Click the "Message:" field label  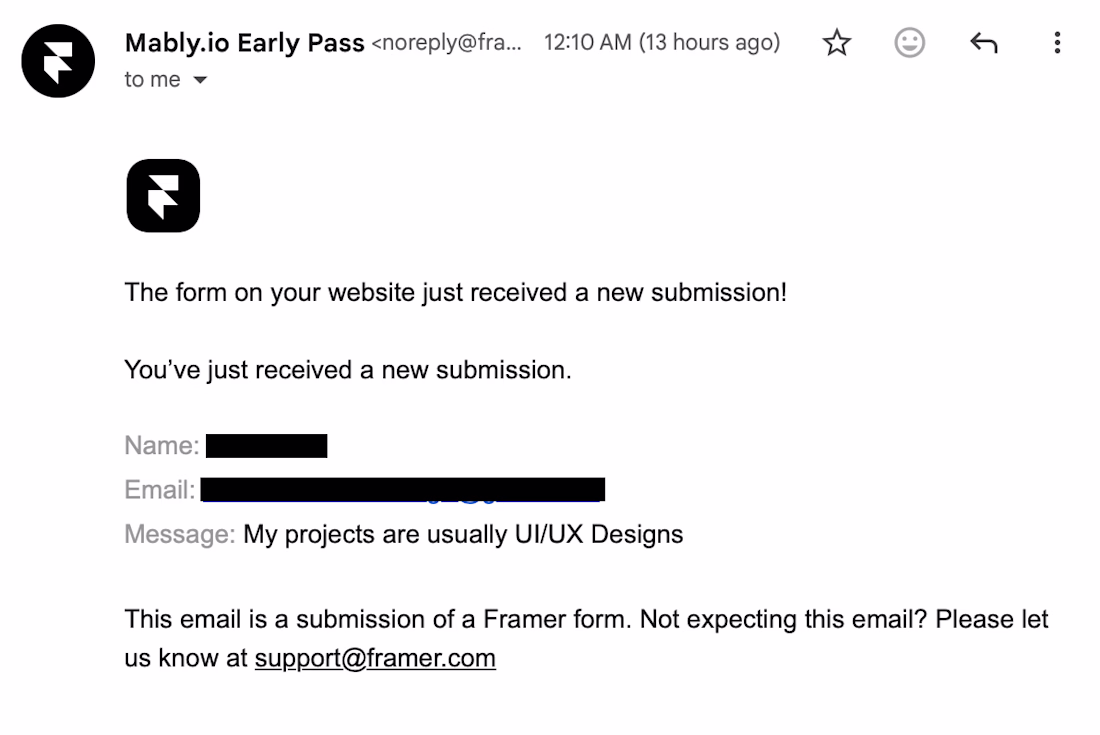click(180, 534)
